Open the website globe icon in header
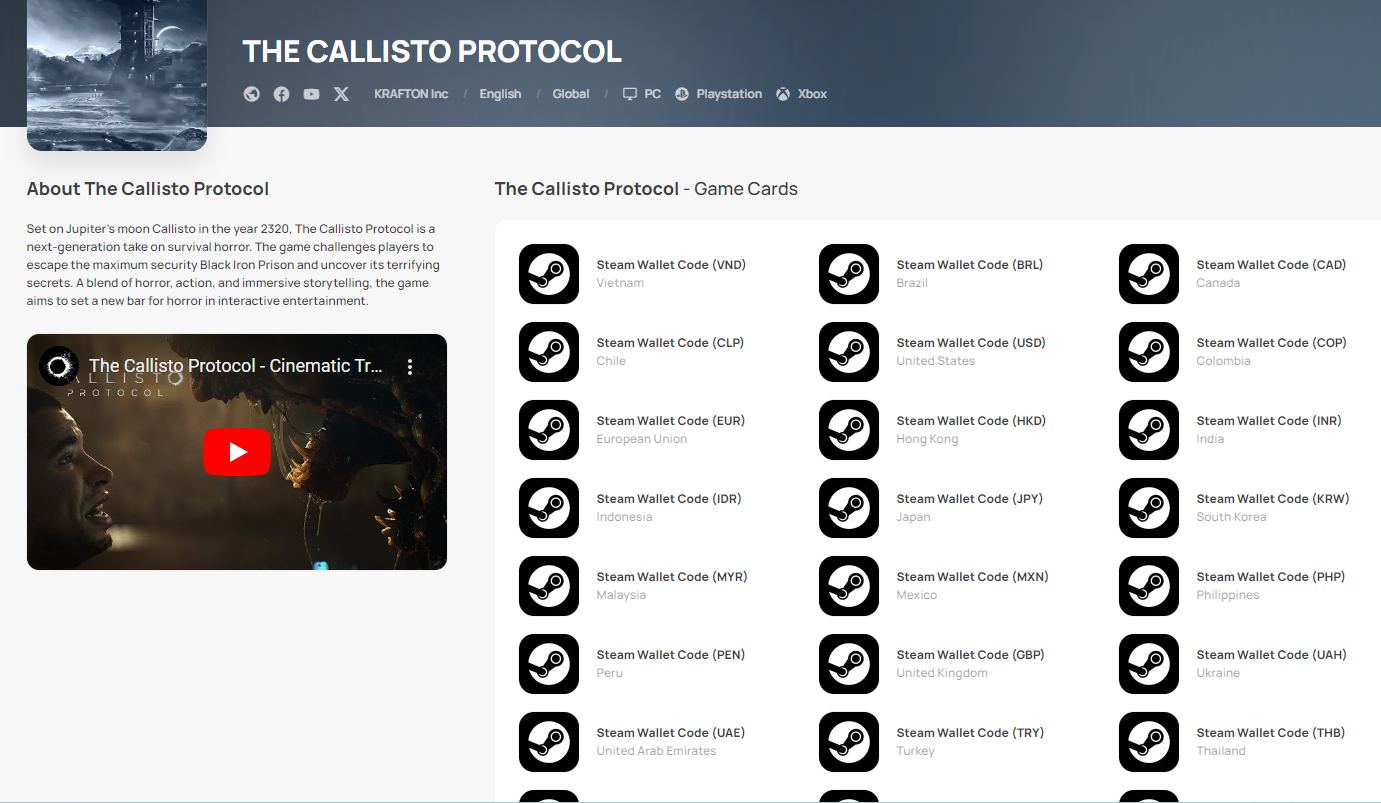This screenshot has width=1381, height=803. [x=252, y=94]
